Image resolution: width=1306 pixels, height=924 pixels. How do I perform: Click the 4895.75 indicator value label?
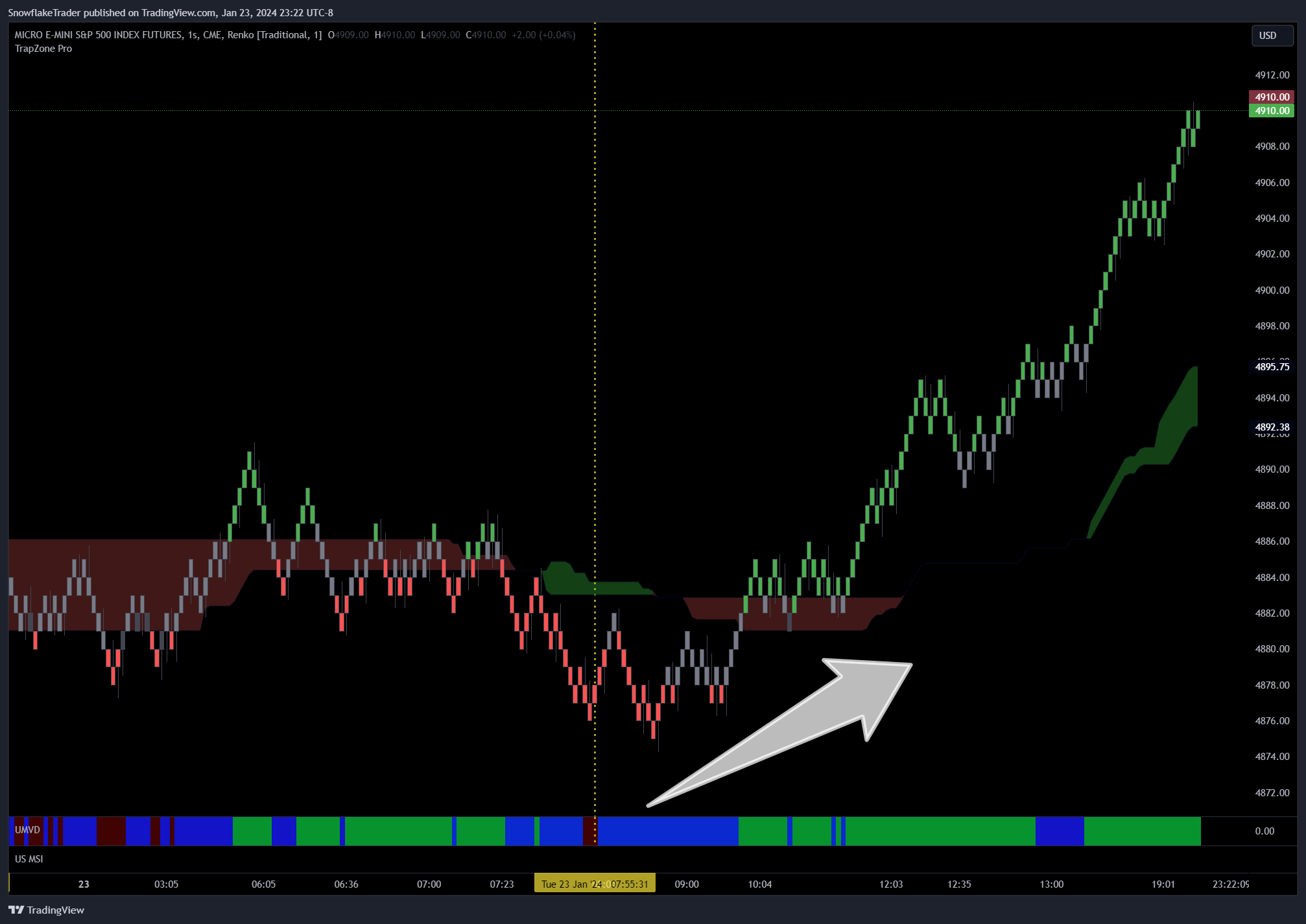click(x=1272, y=366)
